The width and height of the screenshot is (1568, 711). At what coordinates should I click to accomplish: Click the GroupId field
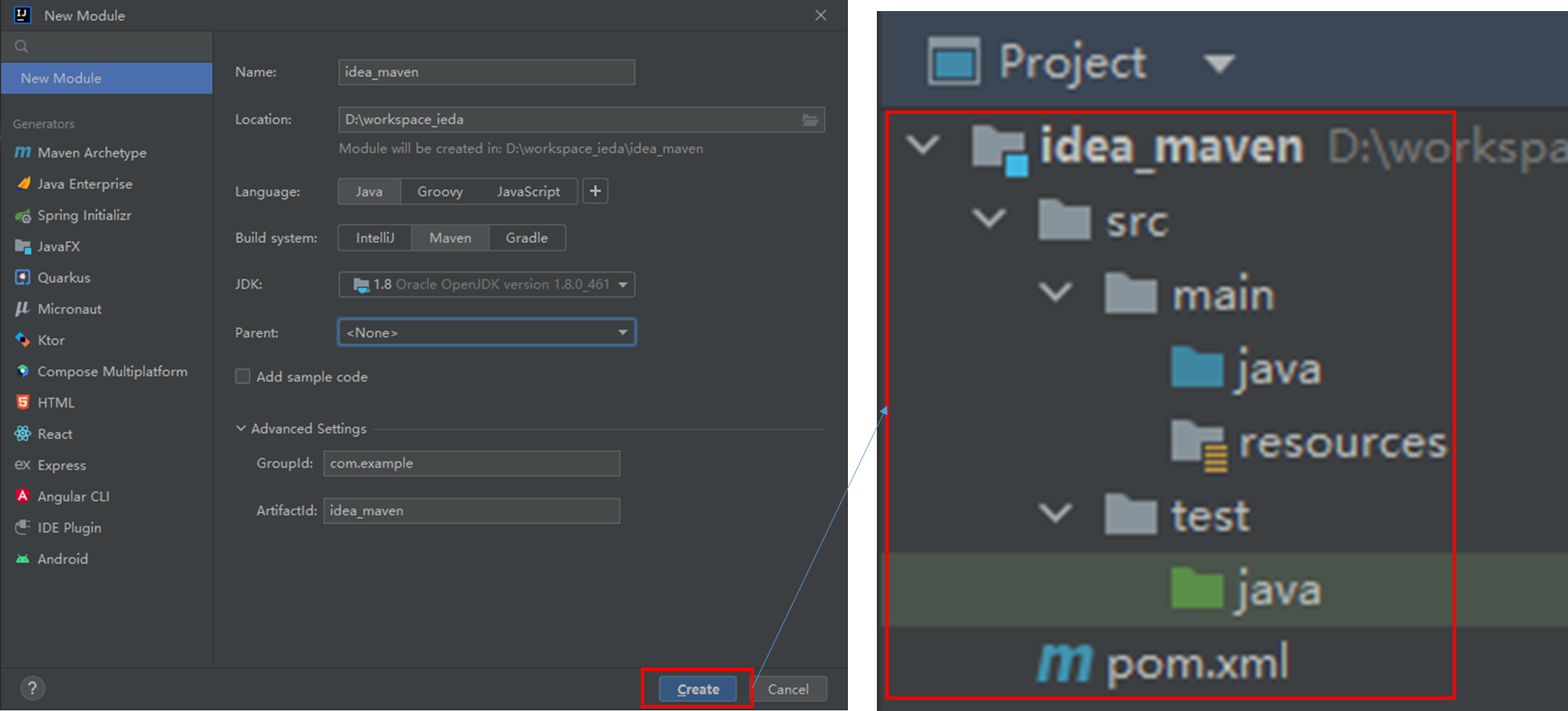(x=472, y=463)
